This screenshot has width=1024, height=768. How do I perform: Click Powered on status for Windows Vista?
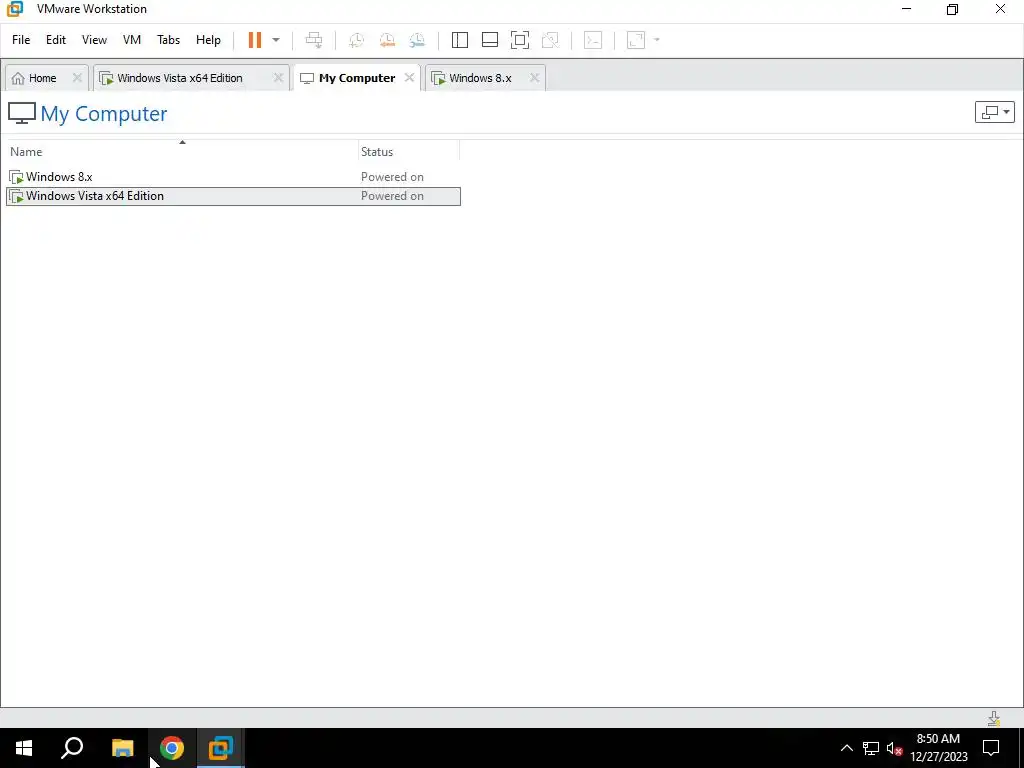pyautogui.click(x=392, y=196)
